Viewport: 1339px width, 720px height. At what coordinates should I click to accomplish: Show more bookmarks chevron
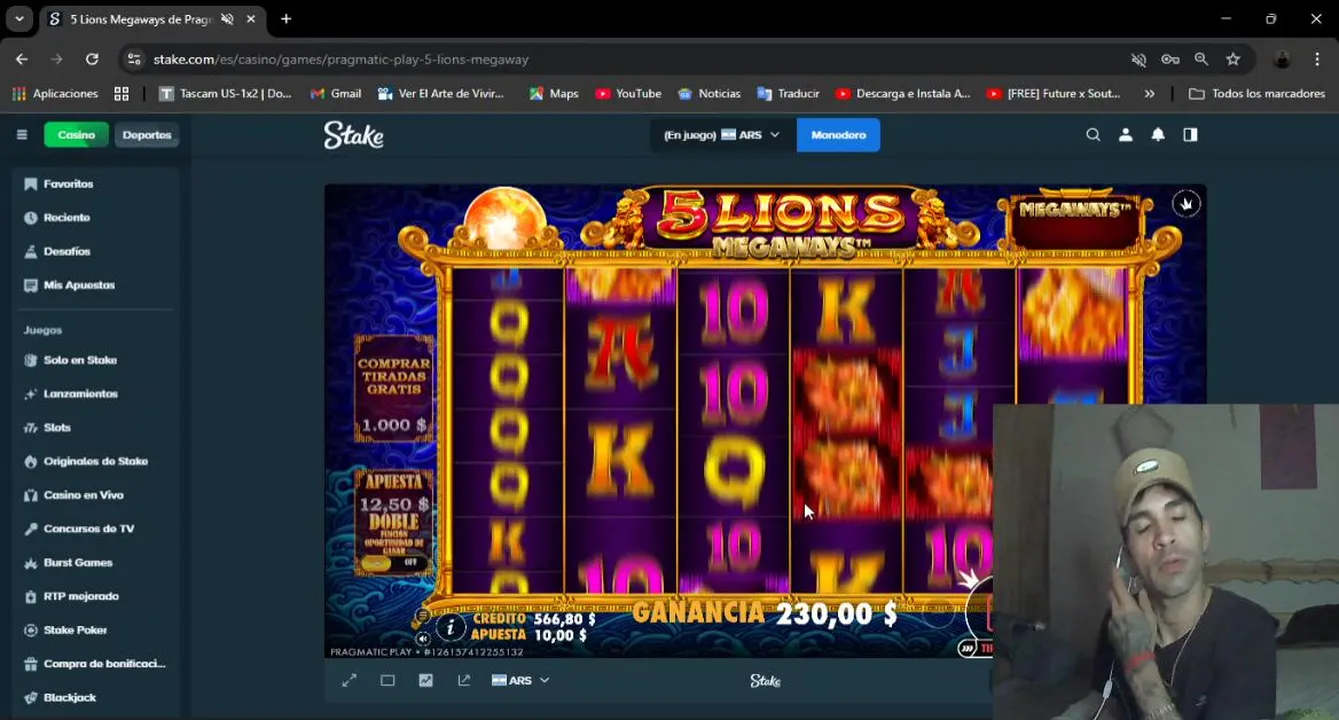point(1149,93)
